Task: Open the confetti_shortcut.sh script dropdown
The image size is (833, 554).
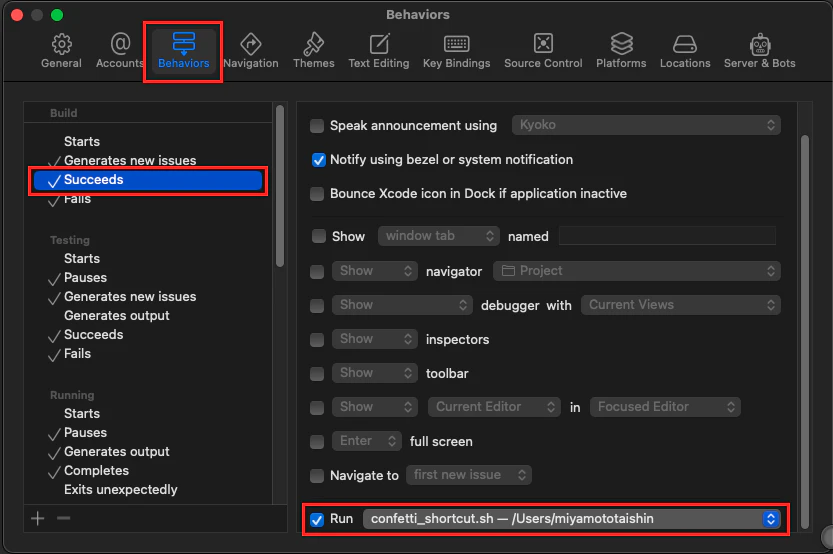Action: tap(572, 519)
